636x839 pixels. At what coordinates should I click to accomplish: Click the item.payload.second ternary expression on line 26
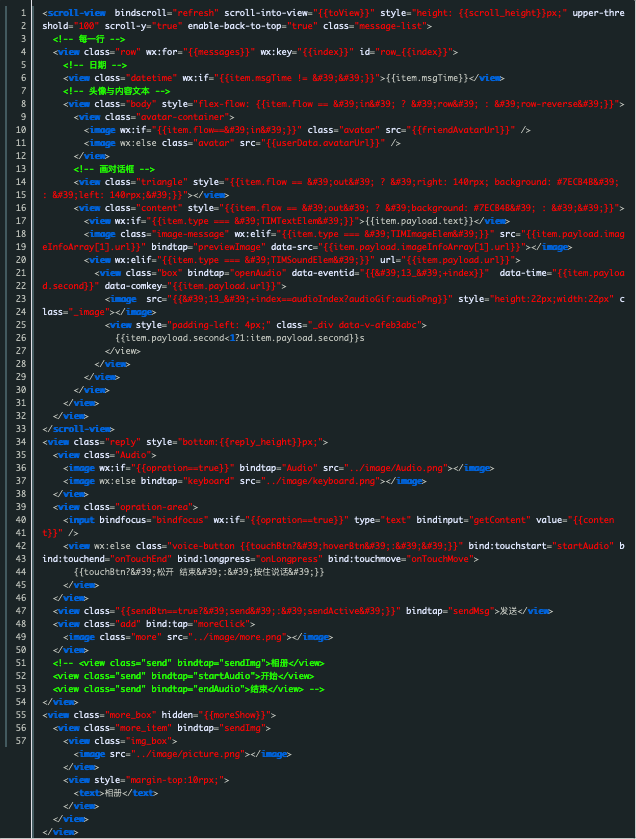pyautogui.click(x=240, y=338)
